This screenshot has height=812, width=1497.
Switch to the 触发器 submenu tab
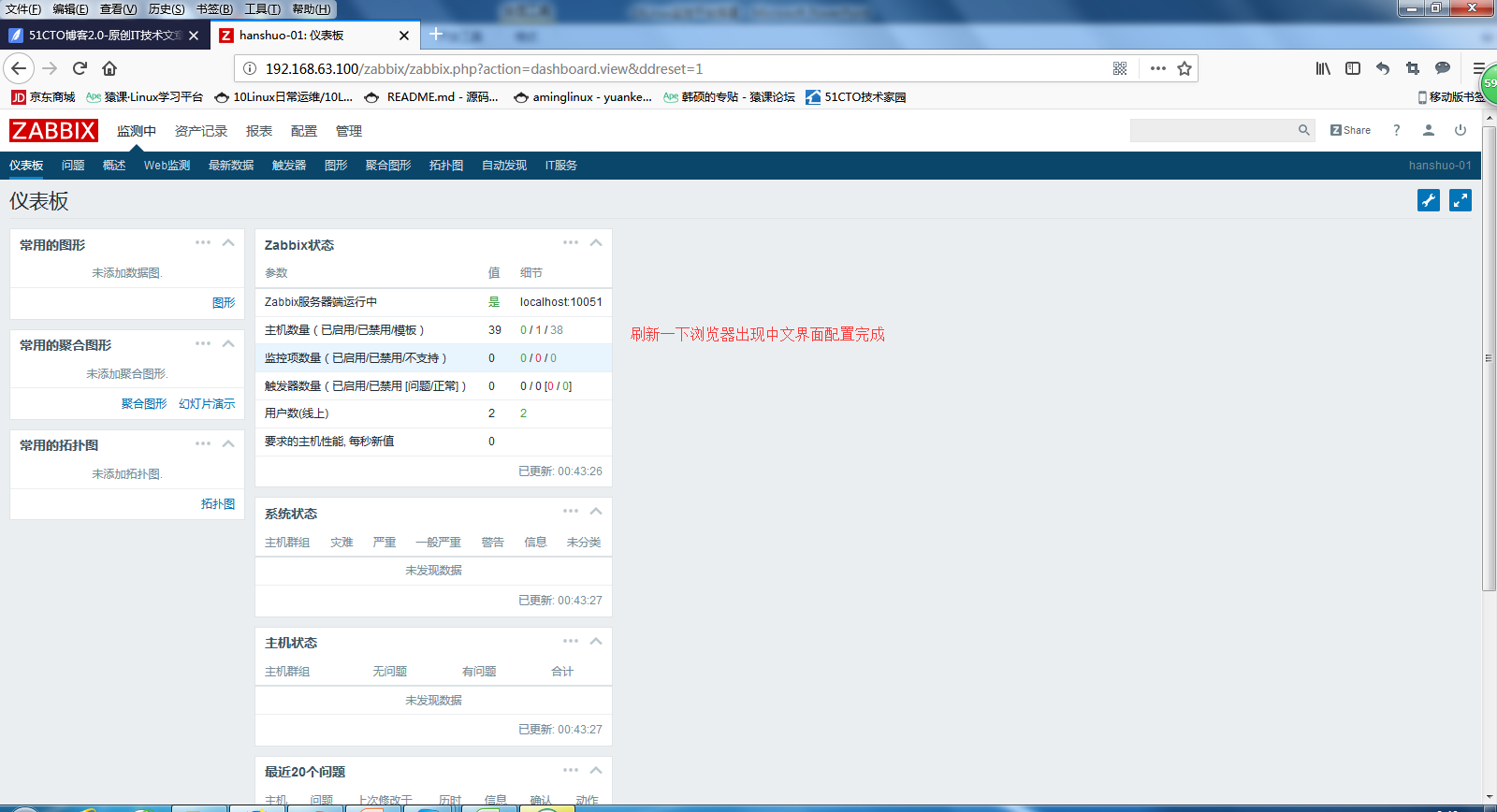[289, 166]
